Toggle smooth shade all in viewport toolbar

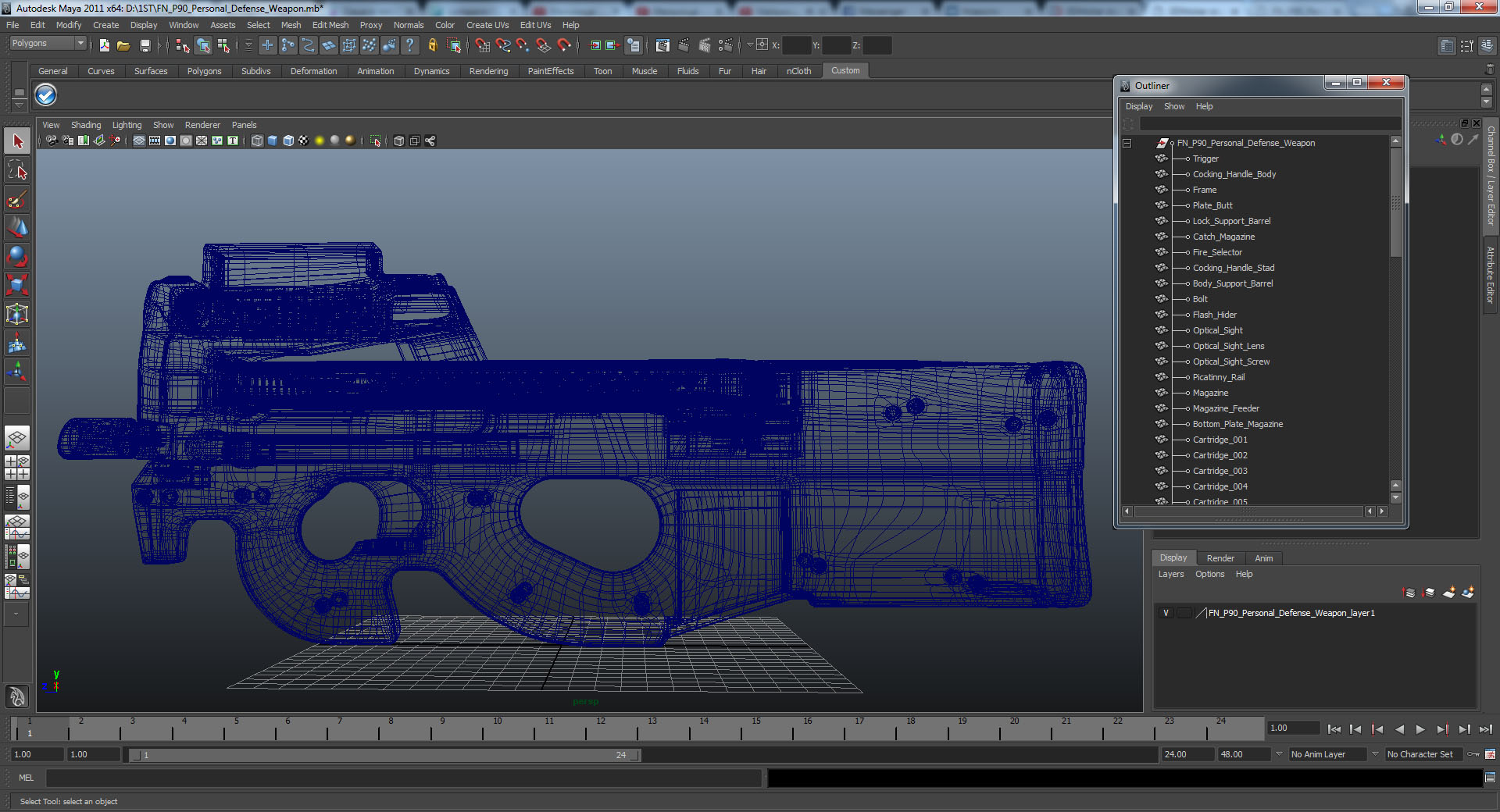[273, 141]
